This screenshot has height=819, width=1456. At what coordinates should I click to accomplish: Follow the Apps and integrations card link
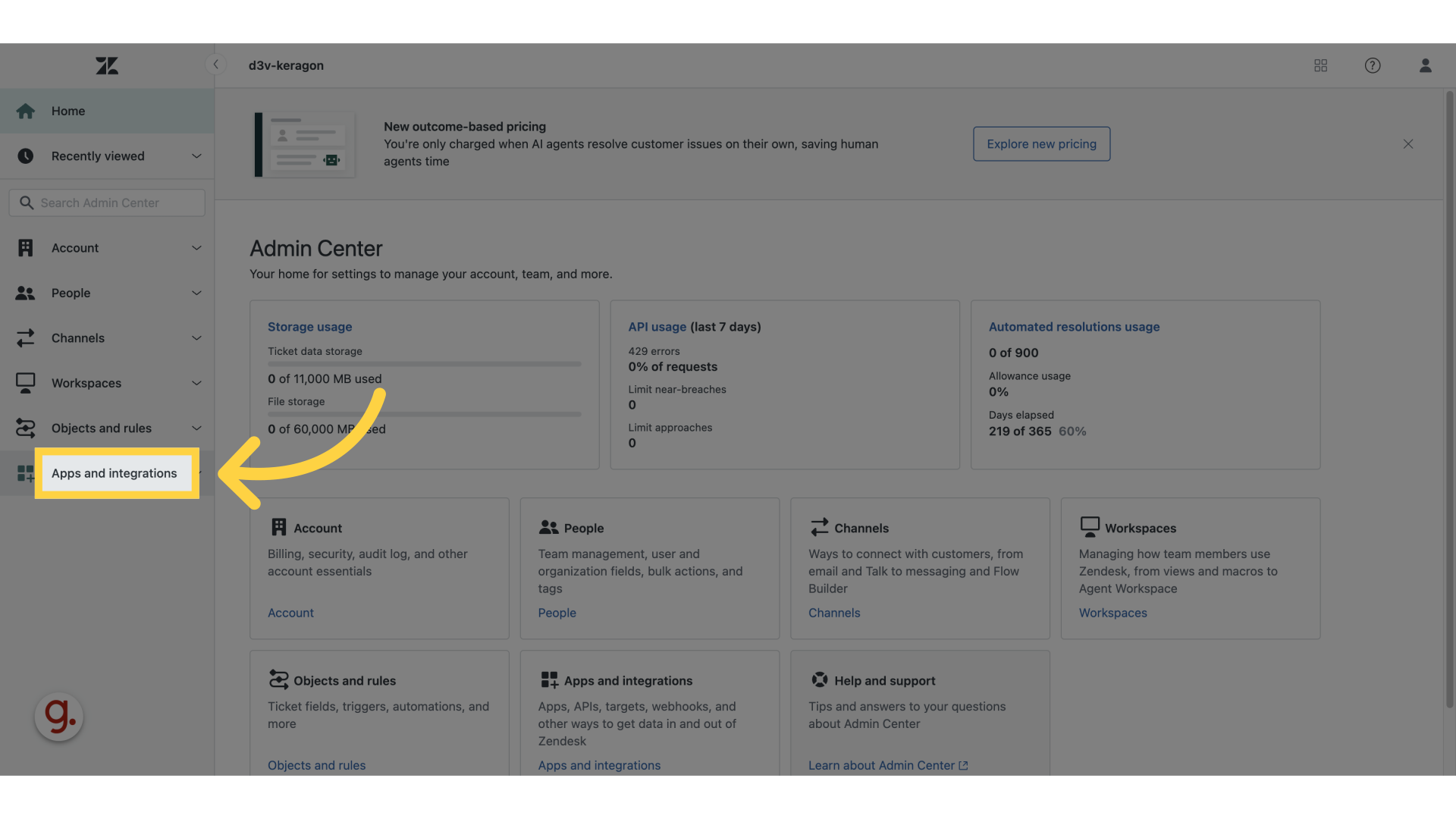(x=599, y=765)
